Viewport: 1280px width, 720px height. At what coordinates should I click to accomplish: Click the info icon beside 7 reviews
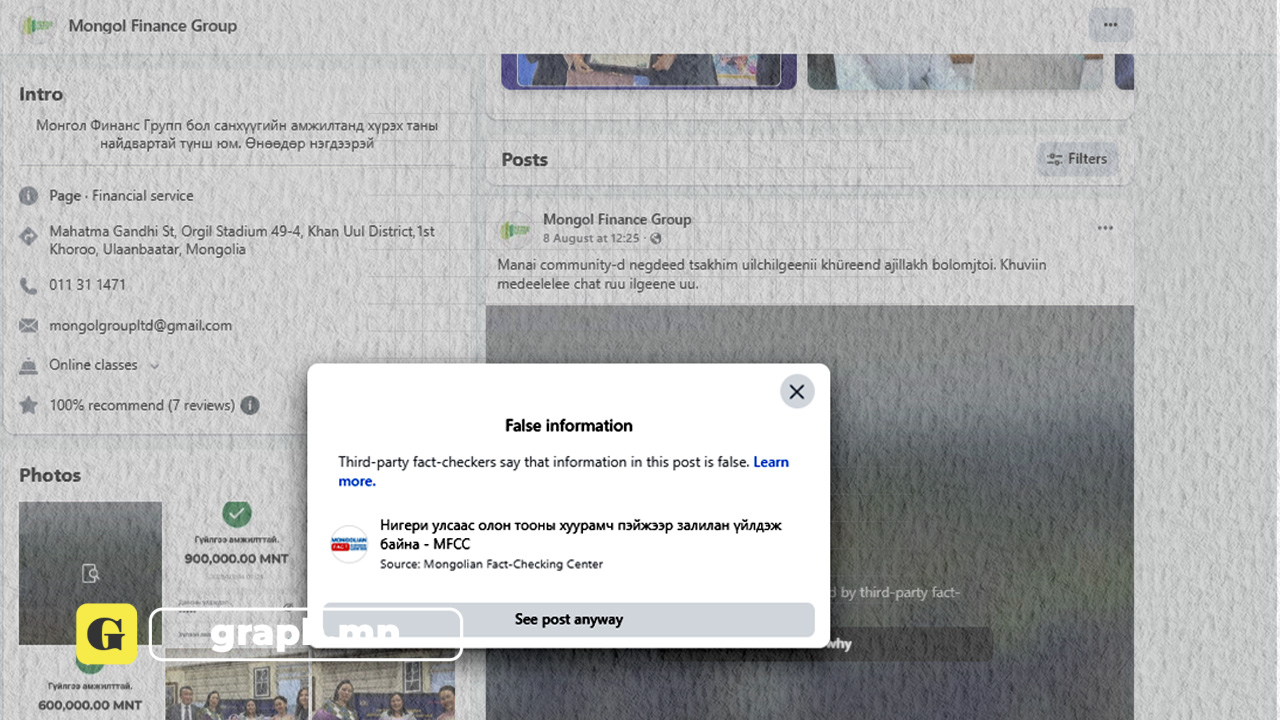click(x=250, y=405)
